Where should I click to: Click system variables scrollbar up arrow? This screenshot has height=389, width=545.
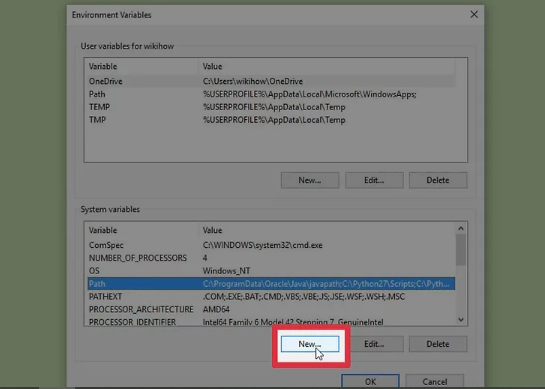(461, 228)
